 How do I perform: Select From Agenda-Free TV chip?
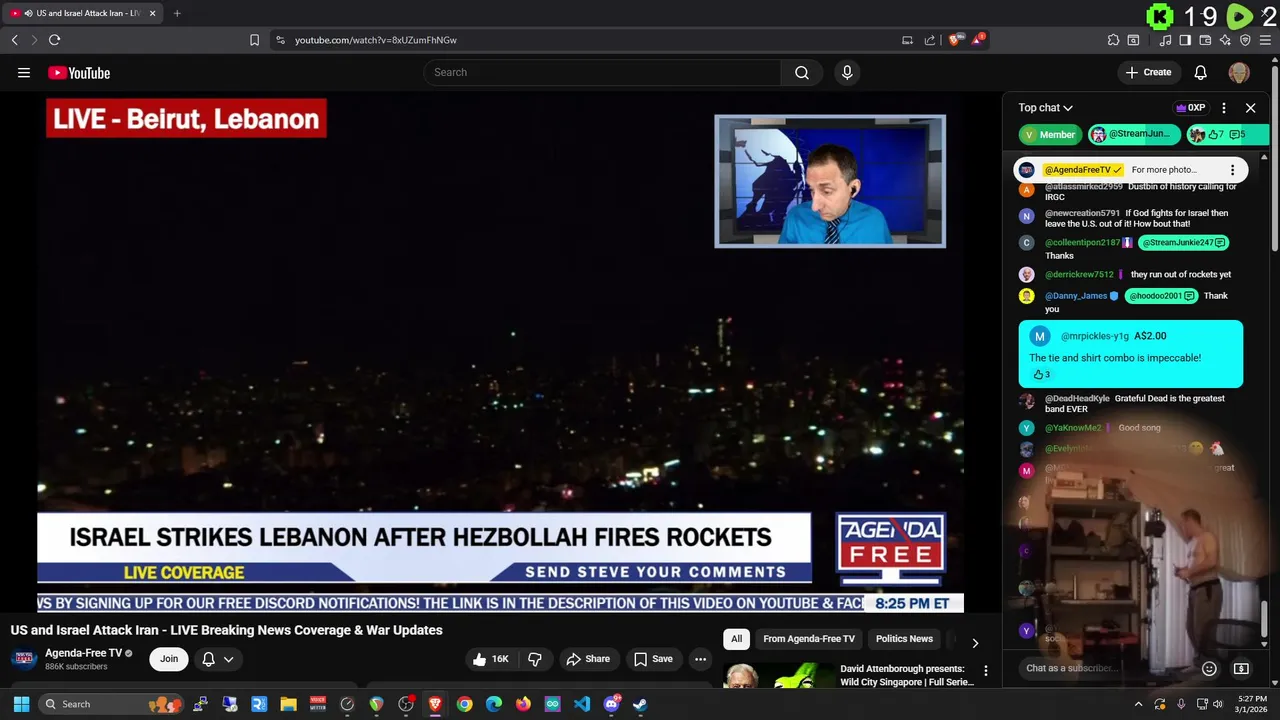[x=809, y=639]
